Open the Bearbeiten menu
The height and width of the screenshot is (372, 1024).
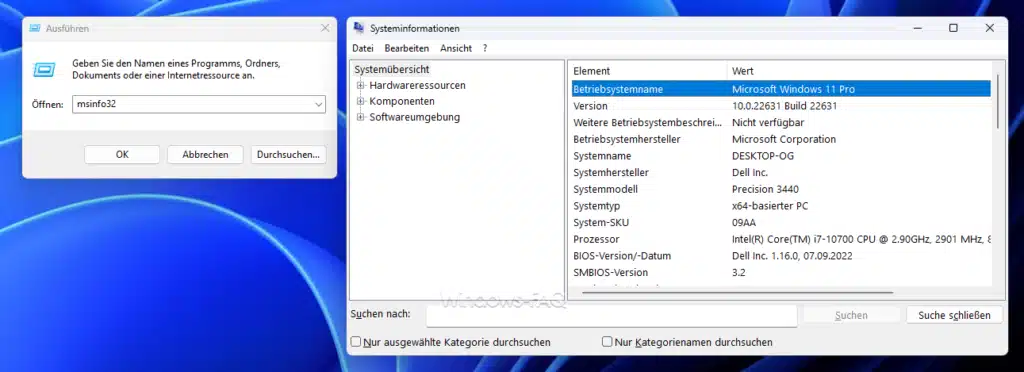click(407, 48)
